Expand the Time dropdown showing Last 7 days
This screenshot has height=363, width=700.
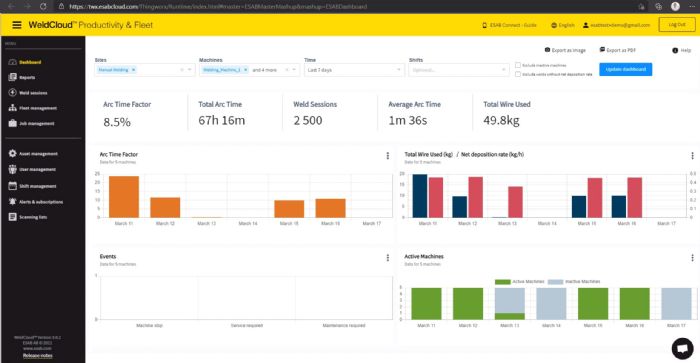(354, 70)
